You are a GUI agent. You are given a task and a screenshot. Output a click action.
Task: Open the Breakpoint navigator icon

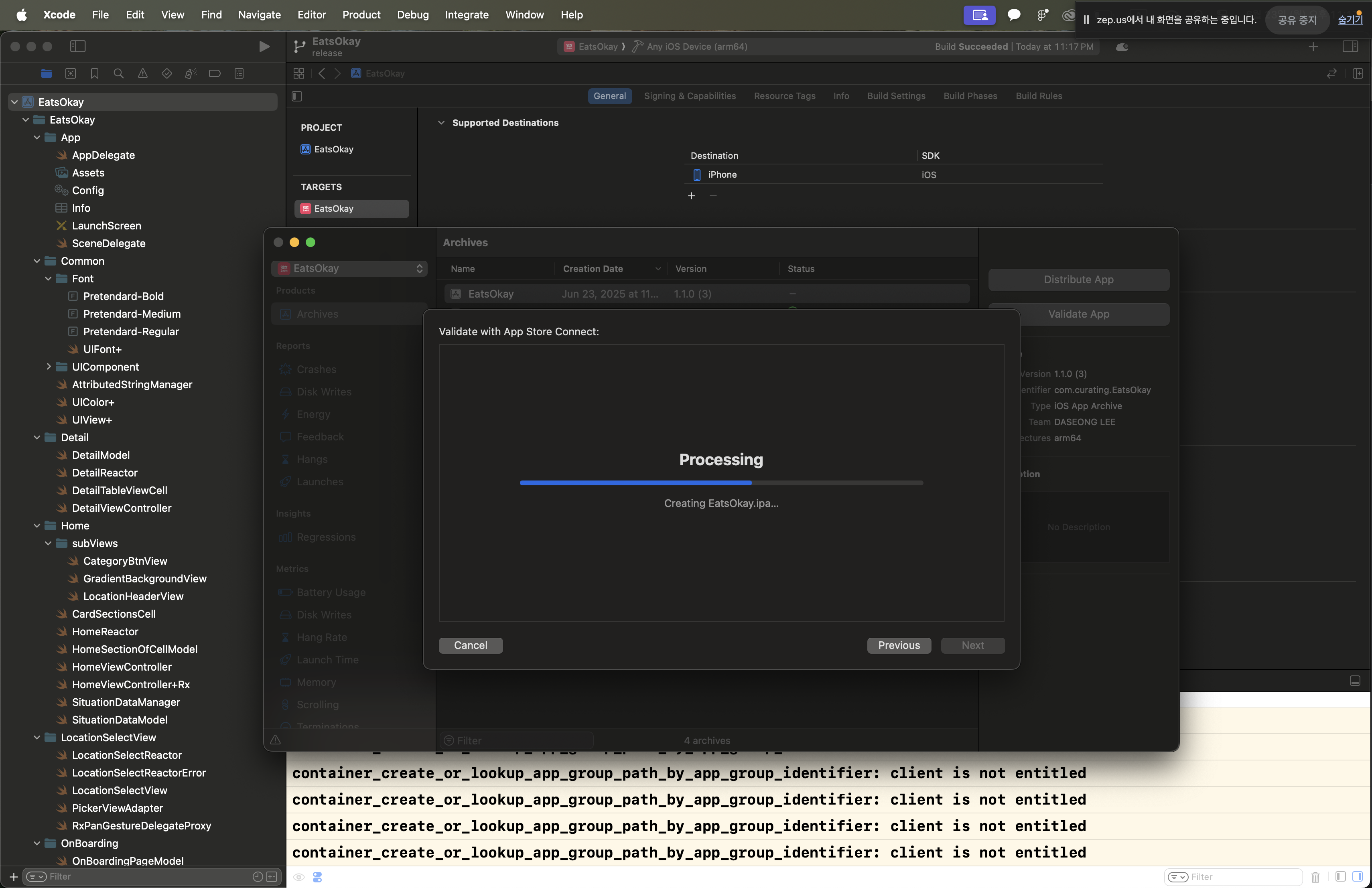coord(215,73)
